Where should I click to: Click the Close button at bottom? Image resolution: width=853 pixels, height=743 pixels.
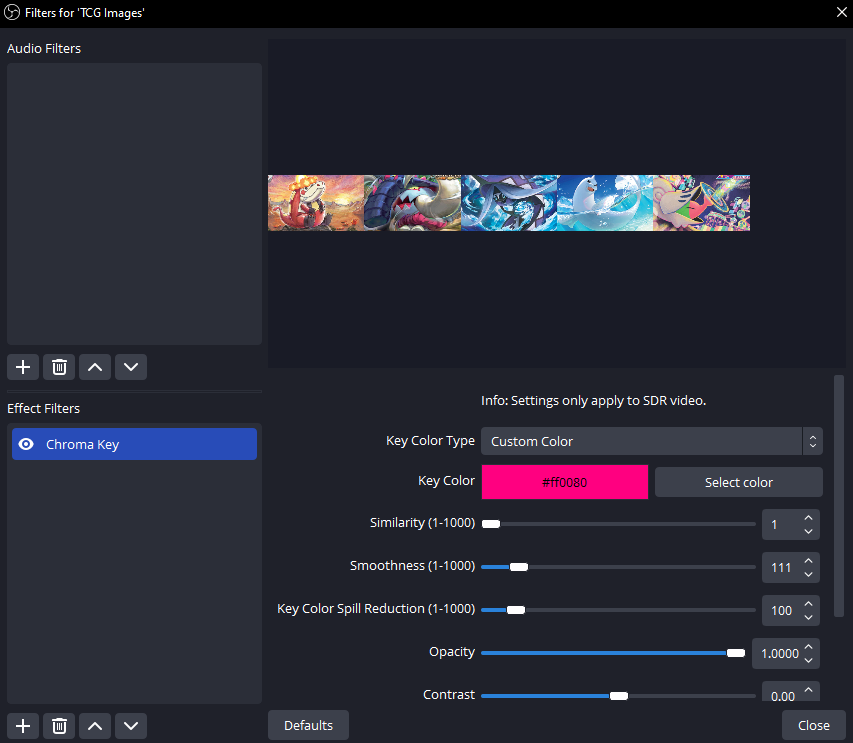[814, 725]
